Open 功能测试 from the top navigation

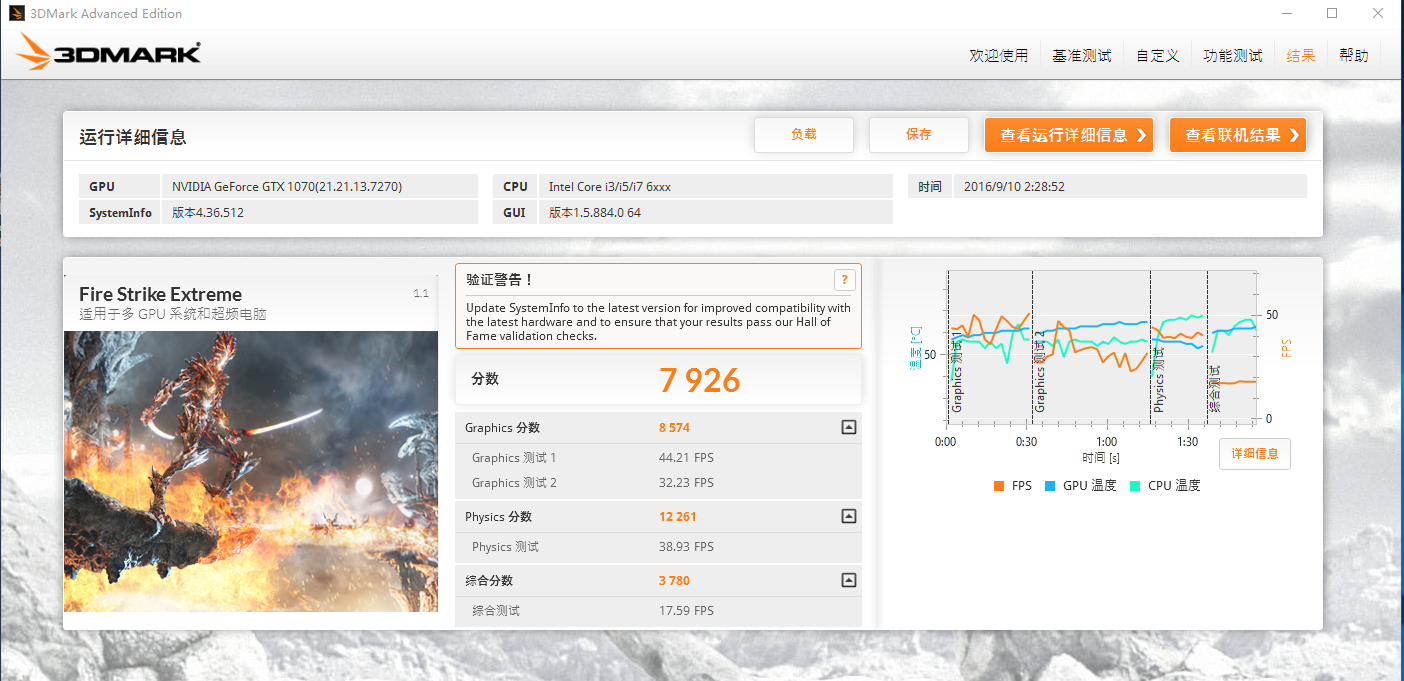click(1232, 55)
